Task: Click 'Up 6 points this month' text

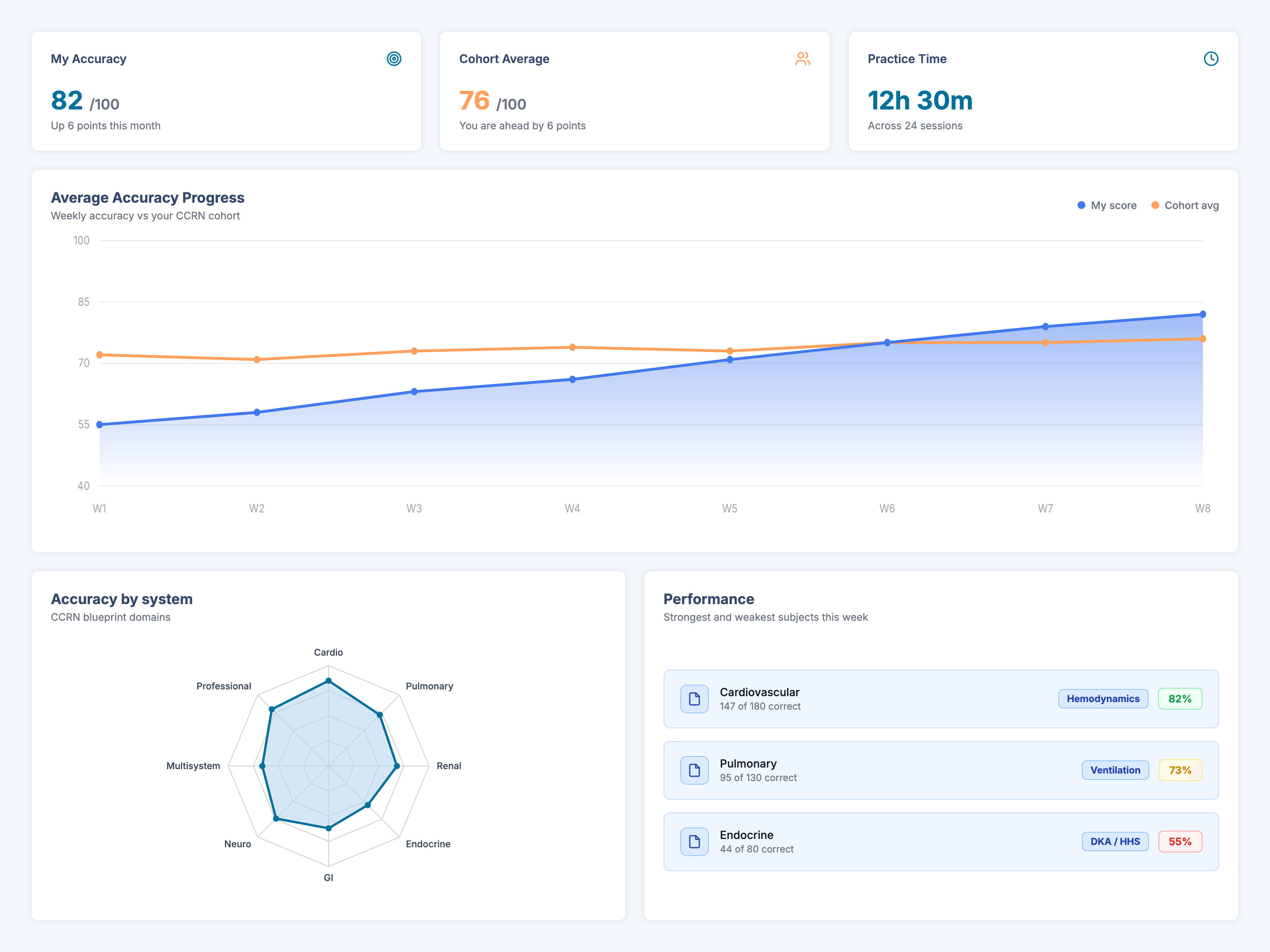Action: 106,126
